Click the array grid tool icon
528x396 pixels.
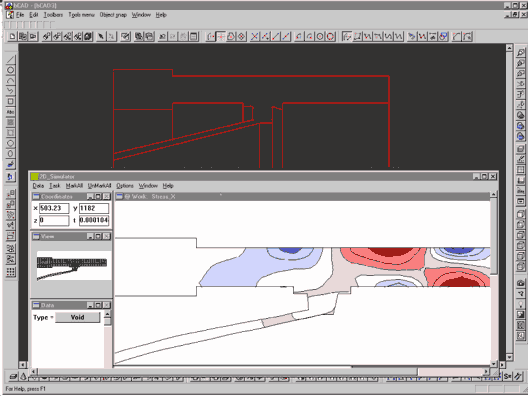coord(10,272)
